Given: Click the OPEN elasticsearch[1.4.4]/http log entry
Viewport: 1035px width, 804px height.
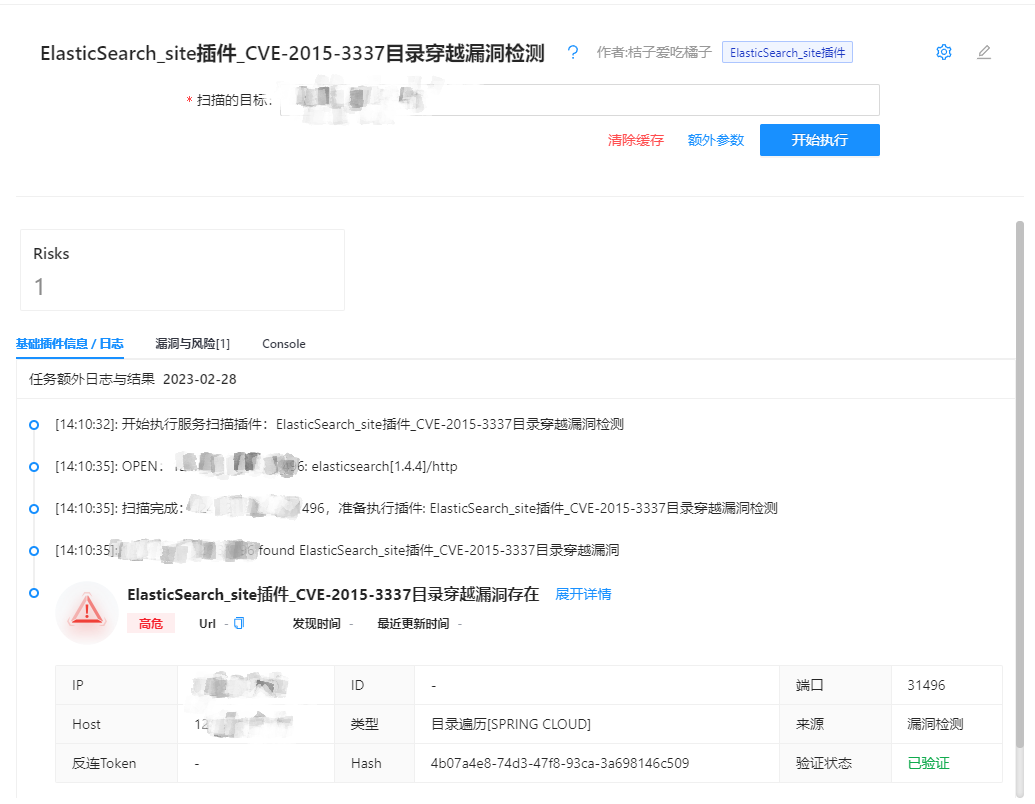Looking at the screenshot, I should tap(256, 466).
